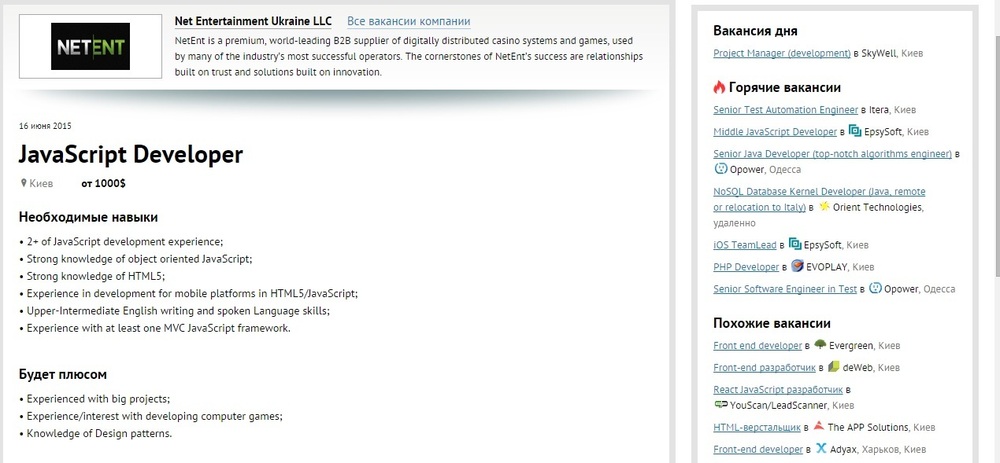Open the React JavaScript разработчик vacancy

pos(777,389)
